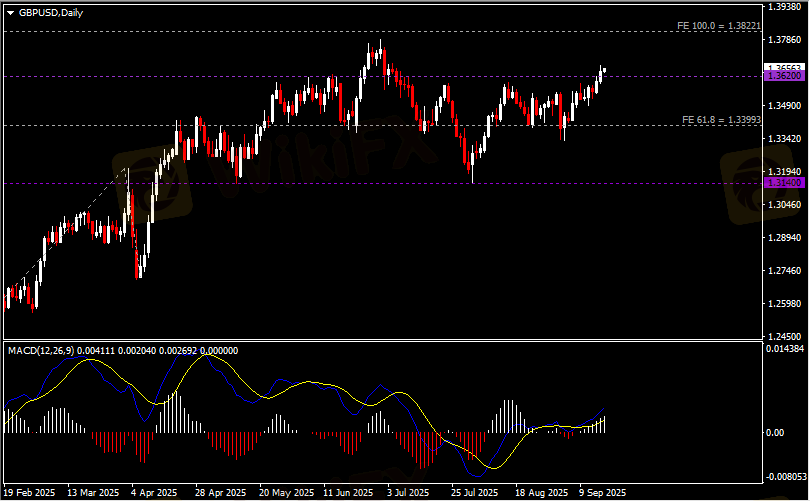Screen dimensions: 810x501
Task: Click the 19 Feb 2025 date marker
Action: pos(31,493)
